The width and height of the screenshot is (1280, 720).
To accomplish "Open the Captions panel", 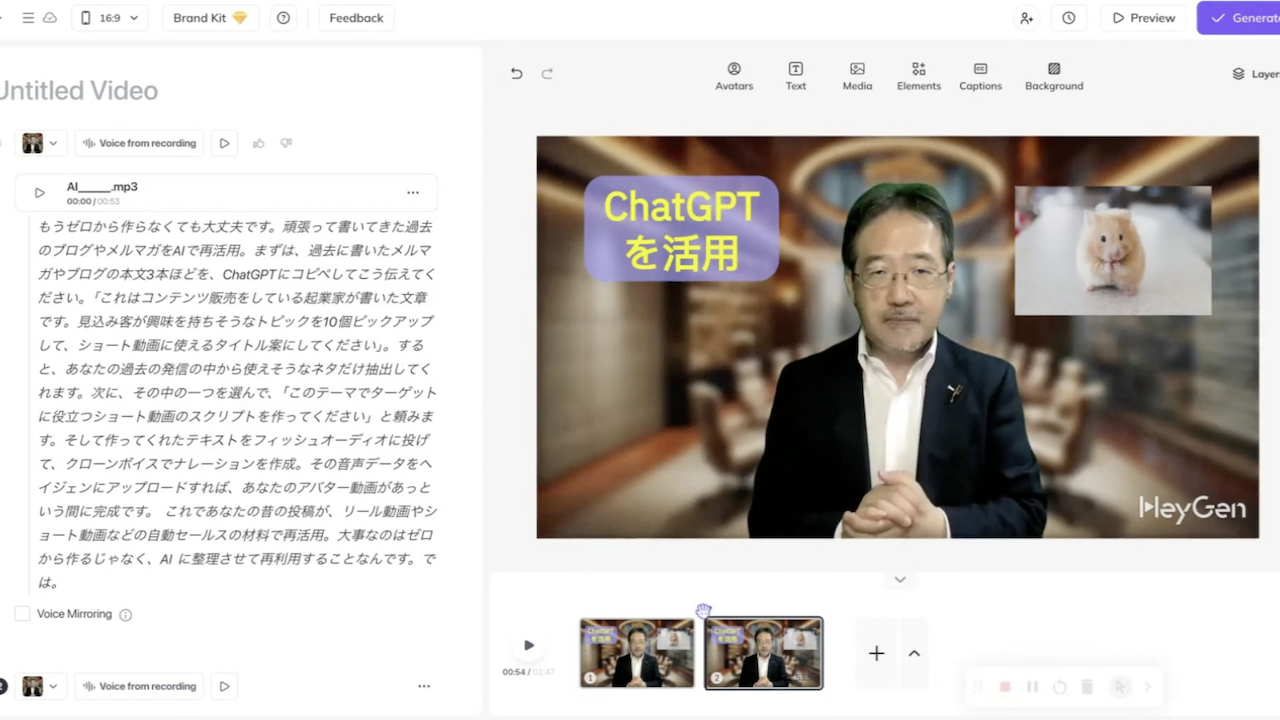I will point(980,76).
